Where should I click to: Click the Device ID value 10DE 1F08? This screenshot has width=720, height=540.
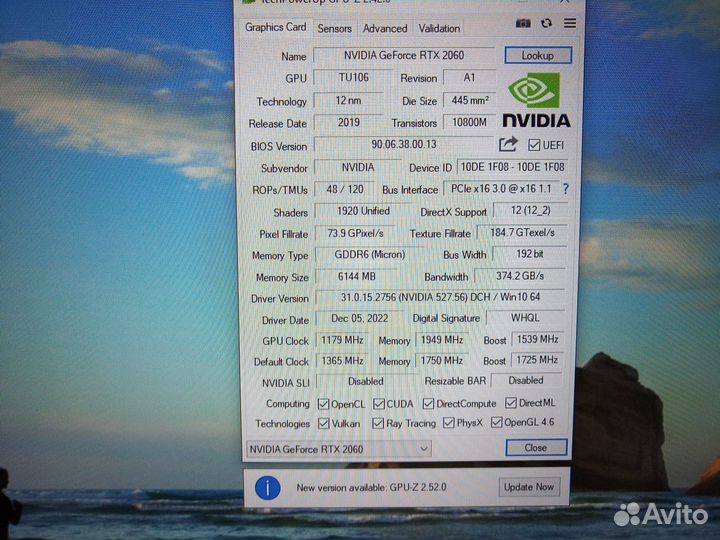[512, 167]
